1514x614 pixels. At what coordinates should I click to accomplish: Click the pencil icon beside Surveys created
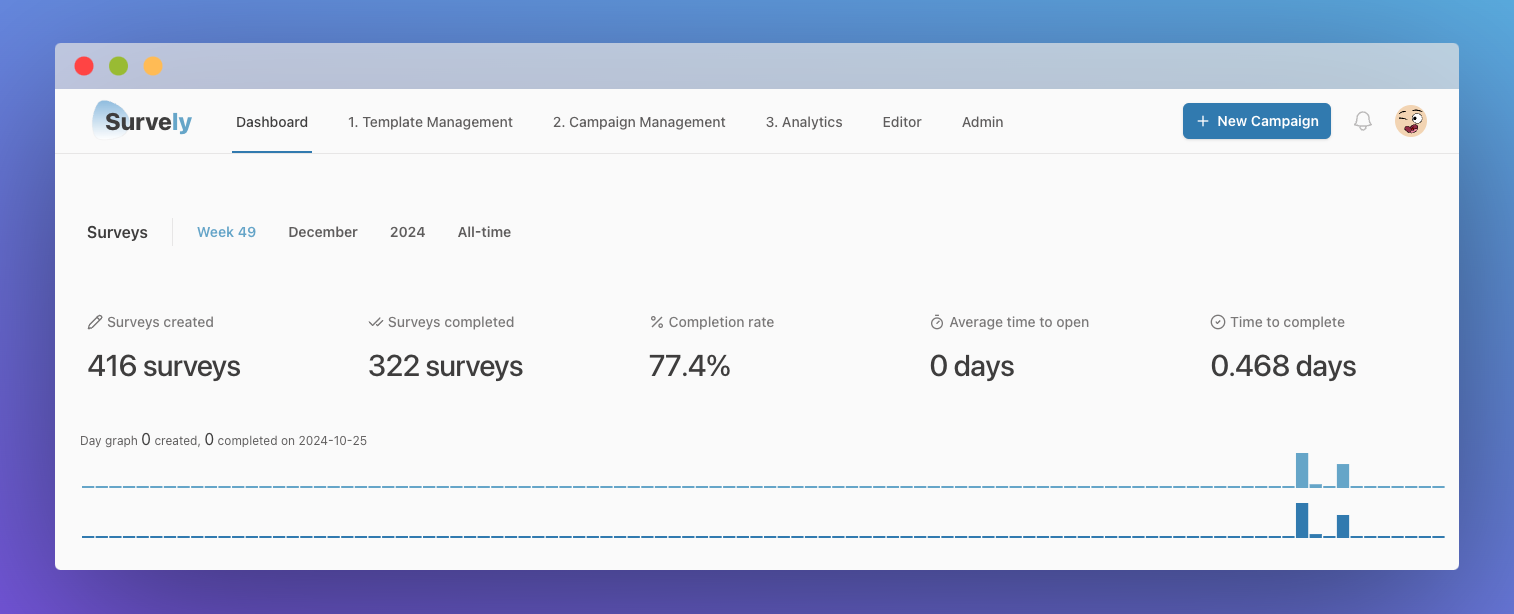pyautogui.click(x=93, y=321)
